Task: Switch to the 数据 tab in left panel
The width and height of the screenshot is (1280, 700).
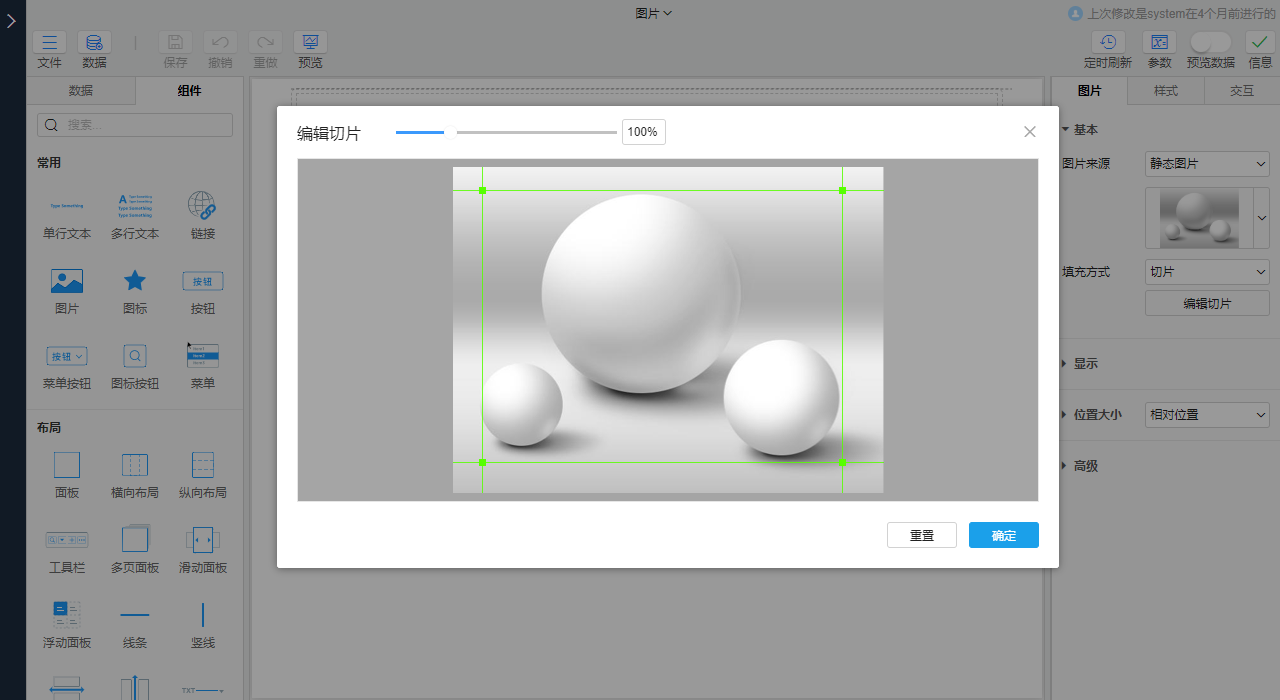Action: click(x=81, y=91)
